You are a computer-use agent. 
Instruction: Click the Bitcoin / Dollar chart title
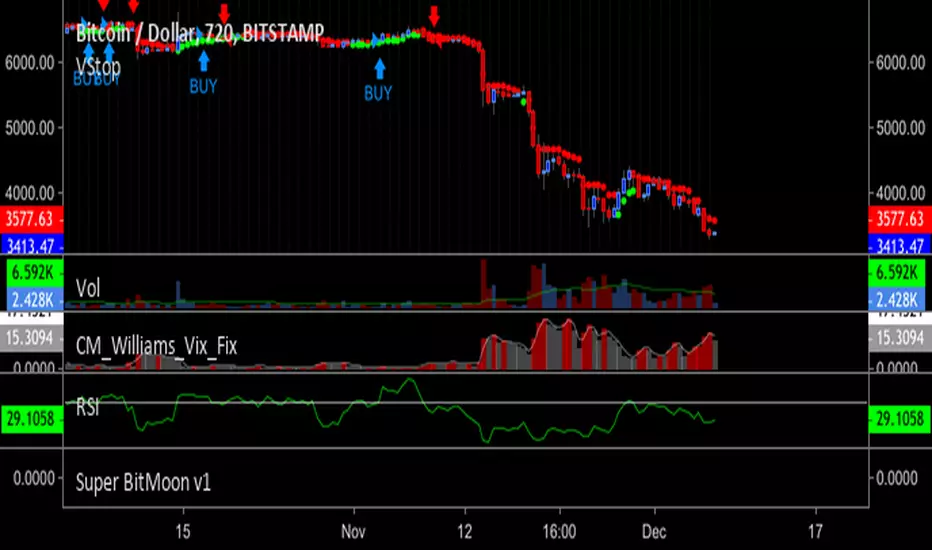point(200,32)
